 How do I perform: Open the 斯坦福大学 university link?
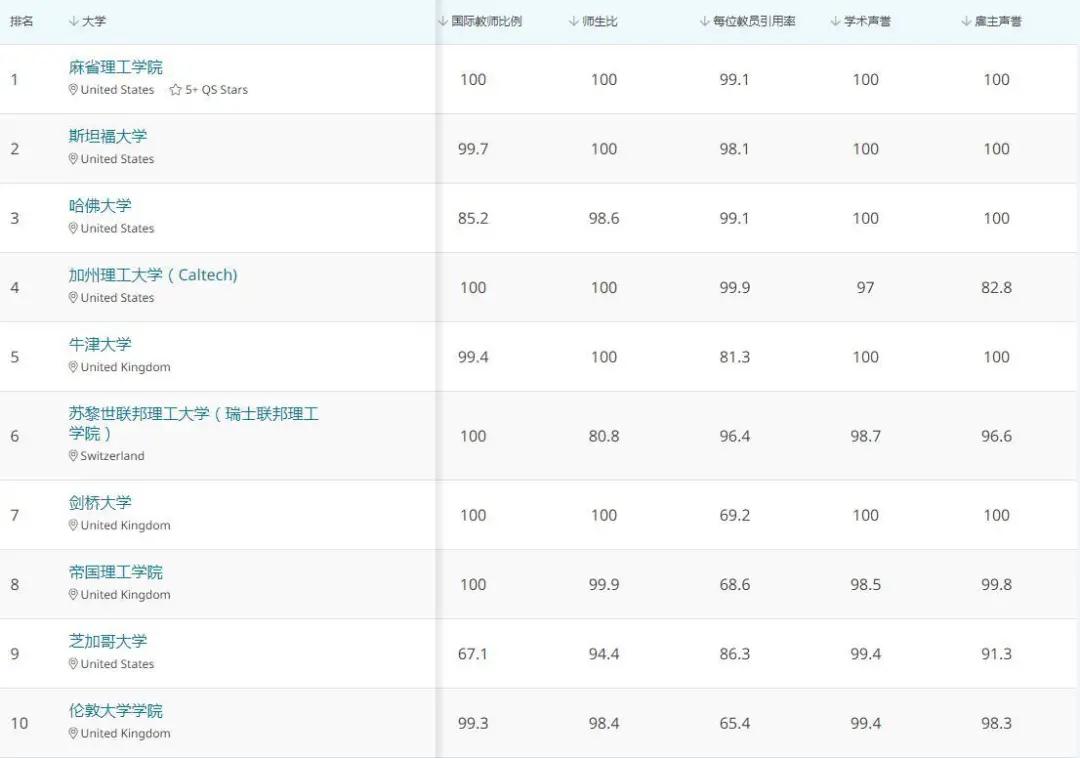pos(108,136)
